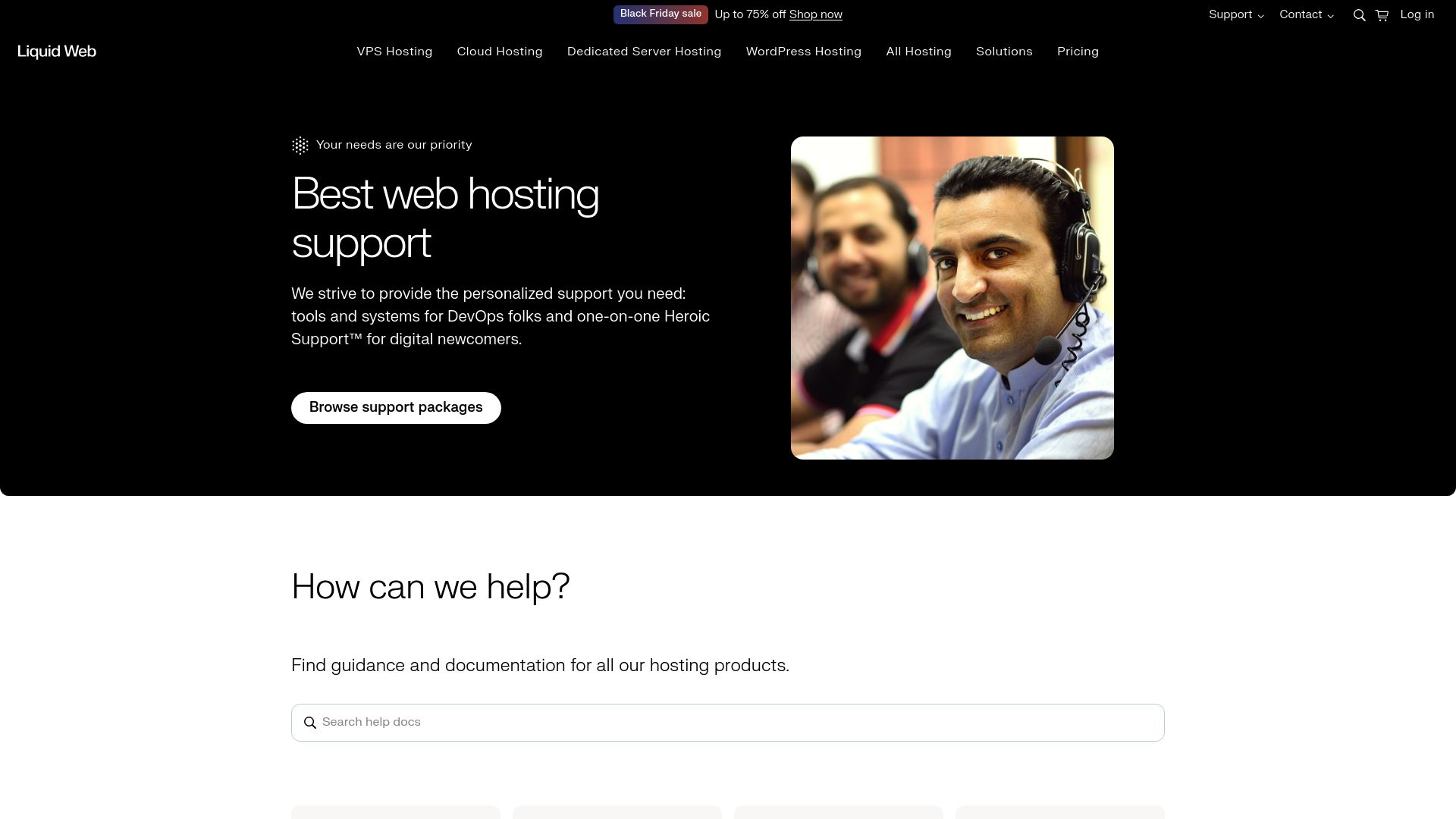The image size is (1456, 819).
Task: Click the support team hero image
Action: click(952, 297)
